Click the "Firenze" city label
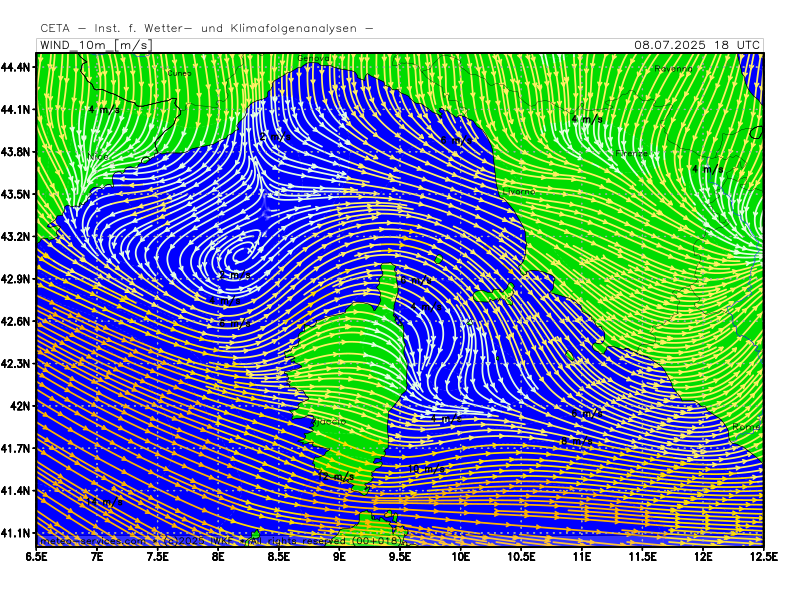This screenshot has width=800, height=600. click(x=632, y=153)
